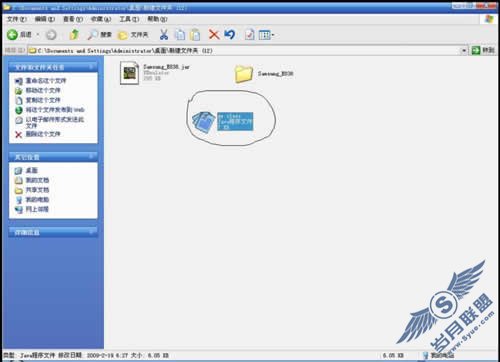The height and width of the screenshot is (362, 500).
Task: Select the Samsung_B938 folder
Action: 264,74
